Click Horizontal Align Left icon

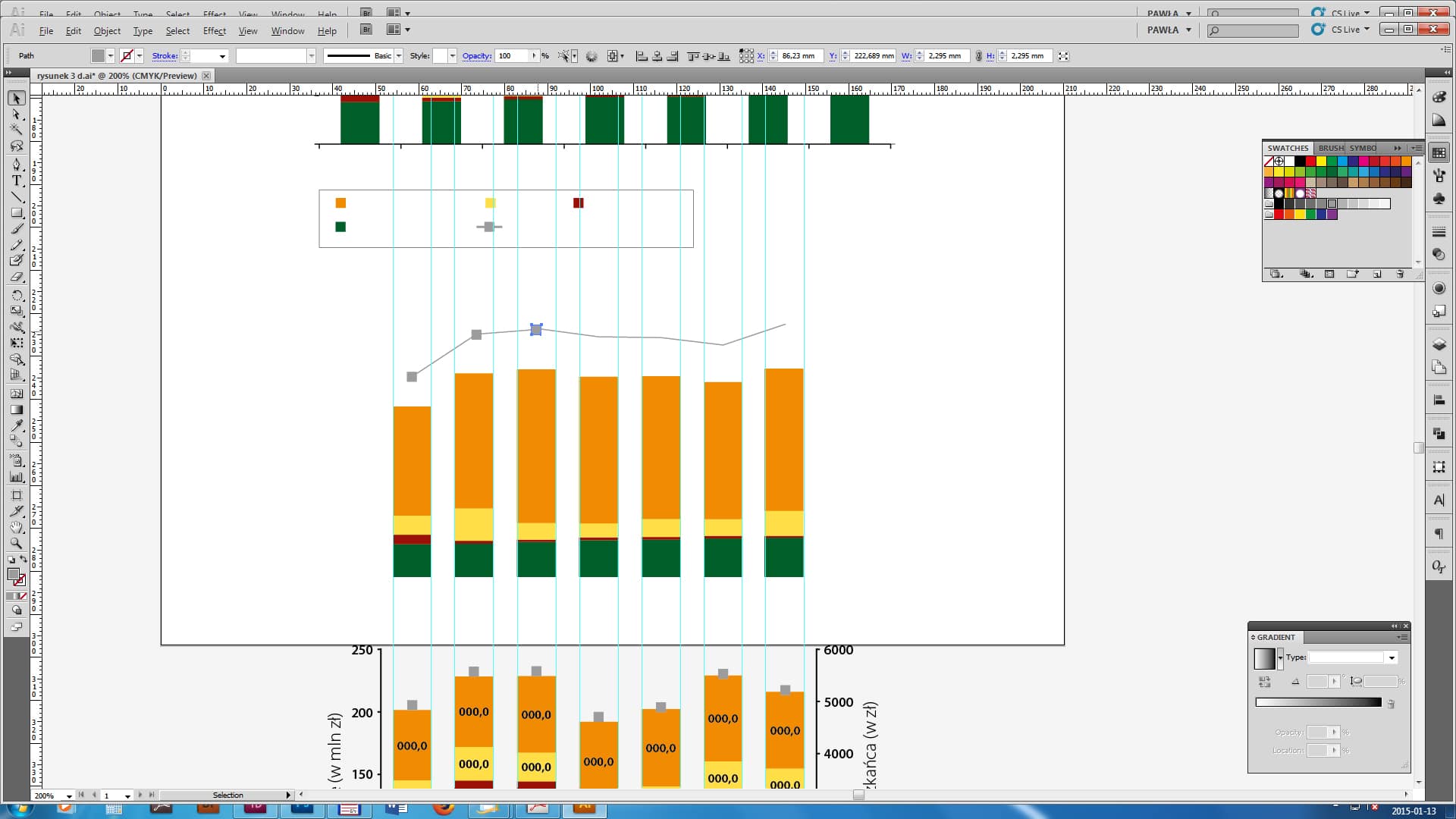(x=642, y=56)
